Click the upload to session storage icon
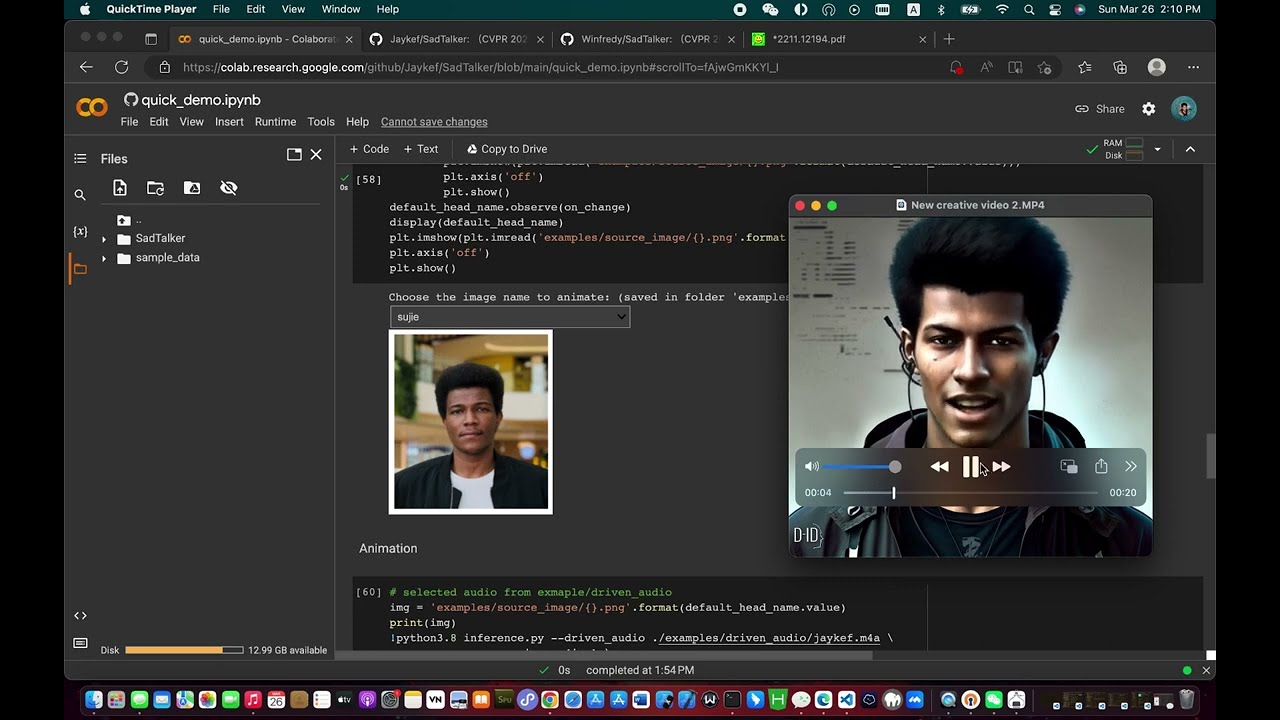Screen dimensions: 1280x720 tap(120, 188)
